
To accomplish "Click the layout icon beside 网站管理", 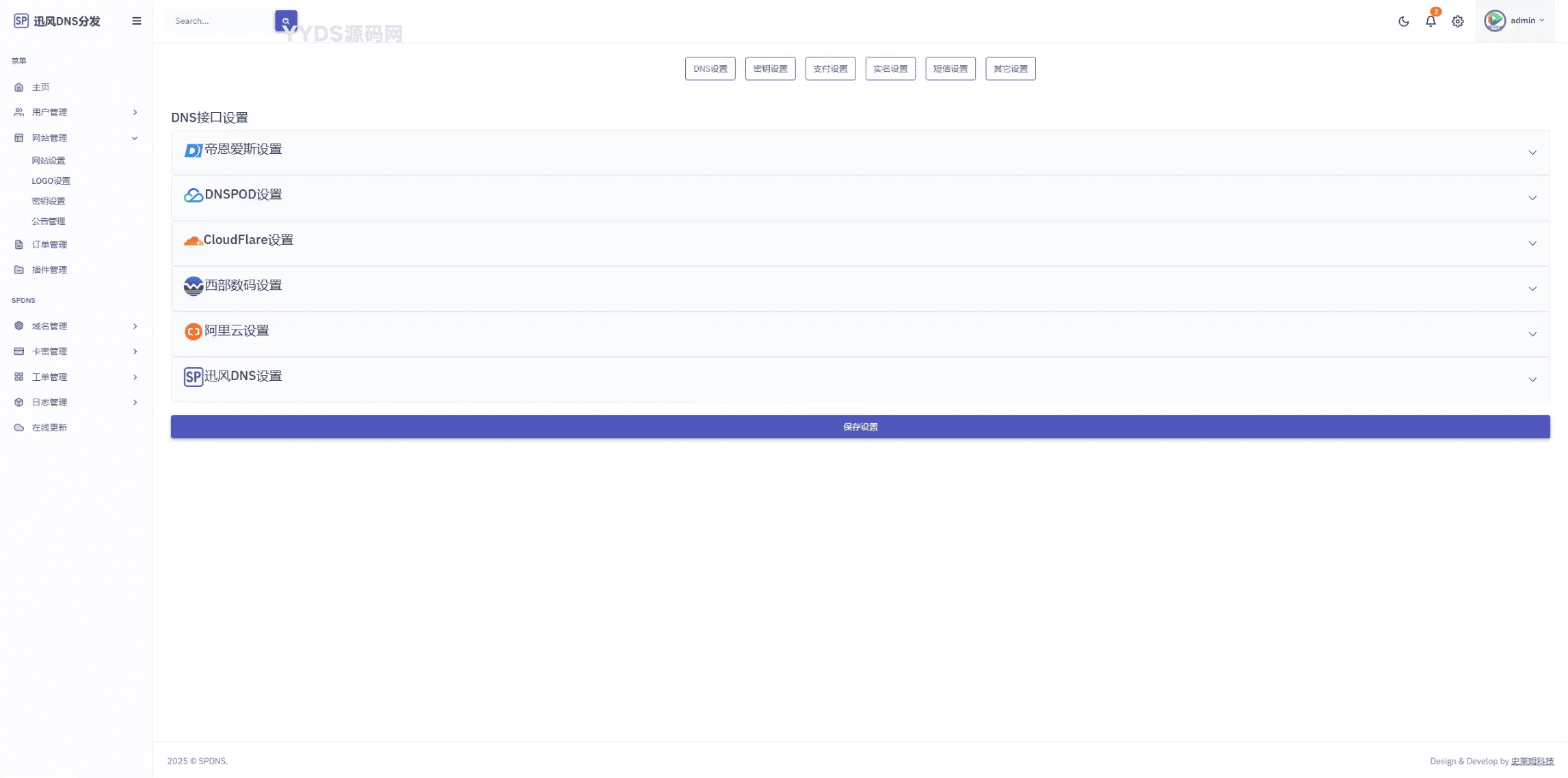I will 19,138.
